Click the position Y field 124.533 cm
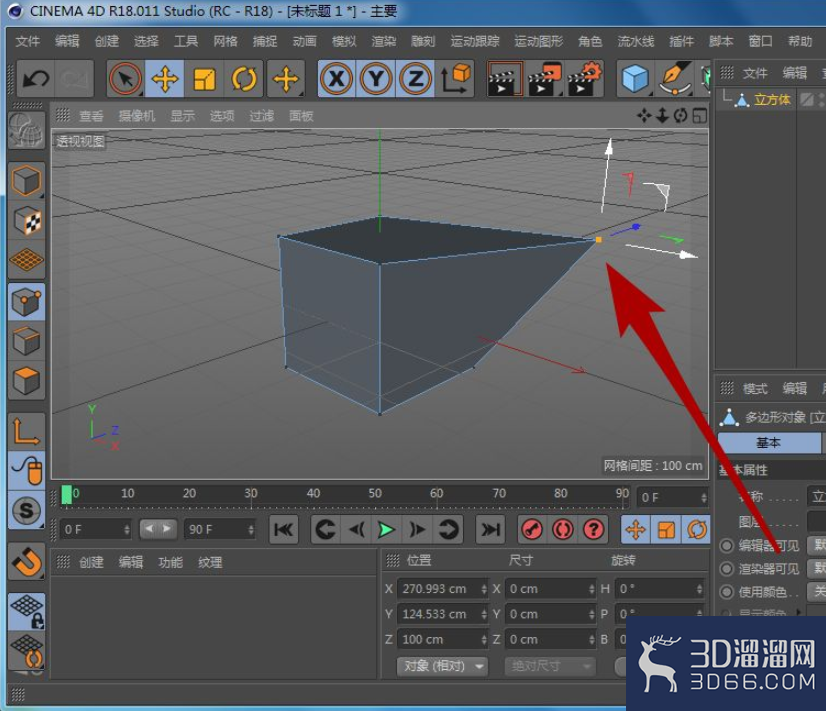 pos(442,614)
